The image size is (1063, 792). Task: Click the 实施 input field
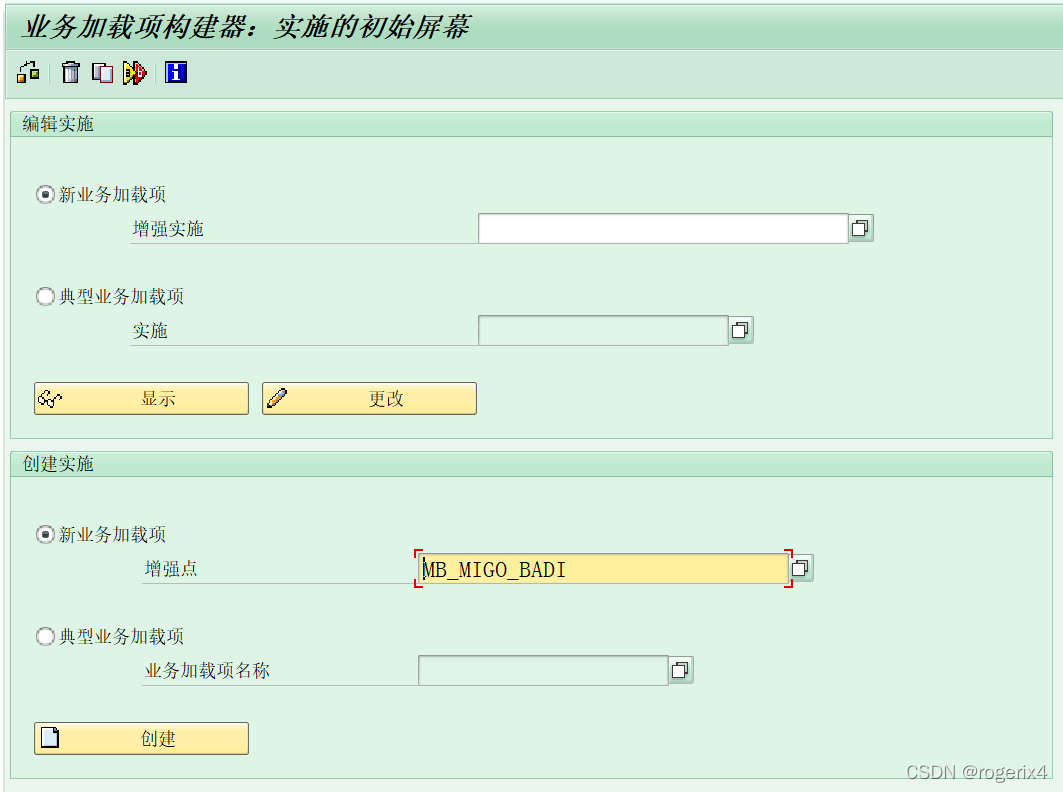point(600,330)
